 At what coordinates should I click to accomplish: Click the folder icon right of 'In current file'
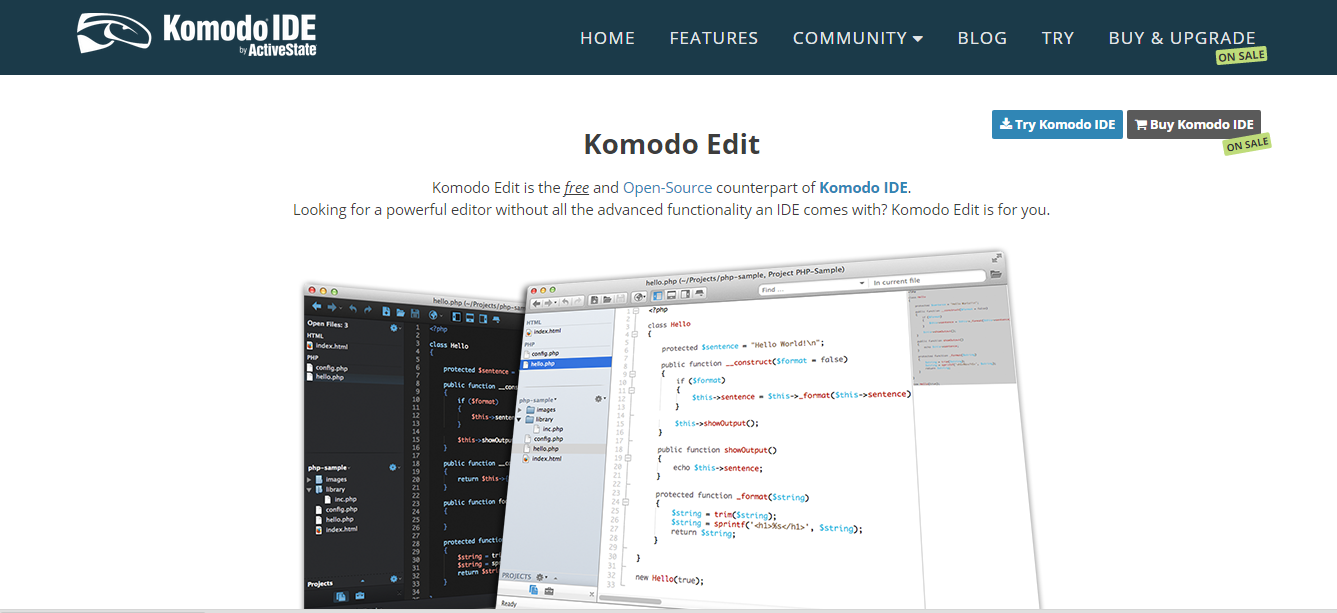995,274
